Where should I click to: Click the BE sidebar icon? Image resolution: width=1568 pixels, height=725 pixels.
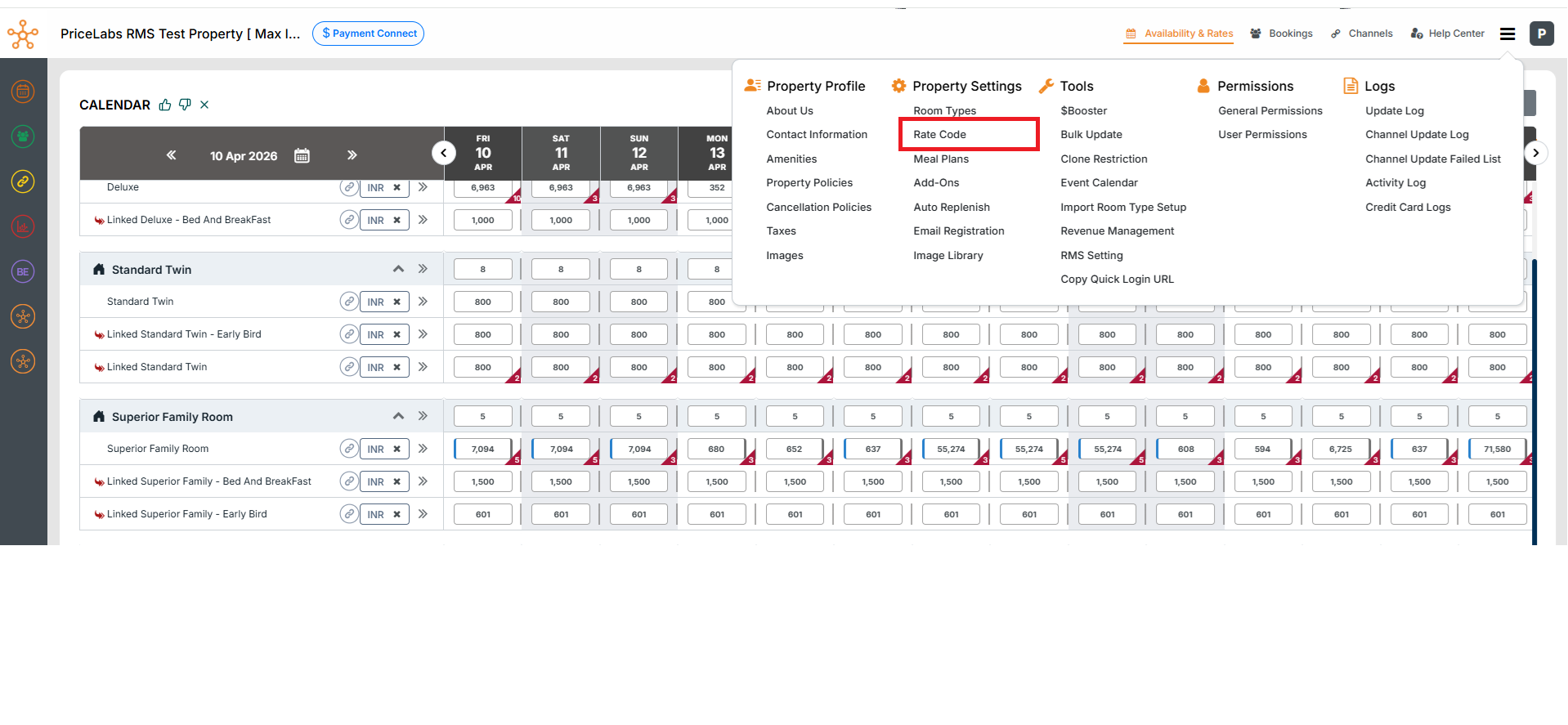click(x=23, y=271)
